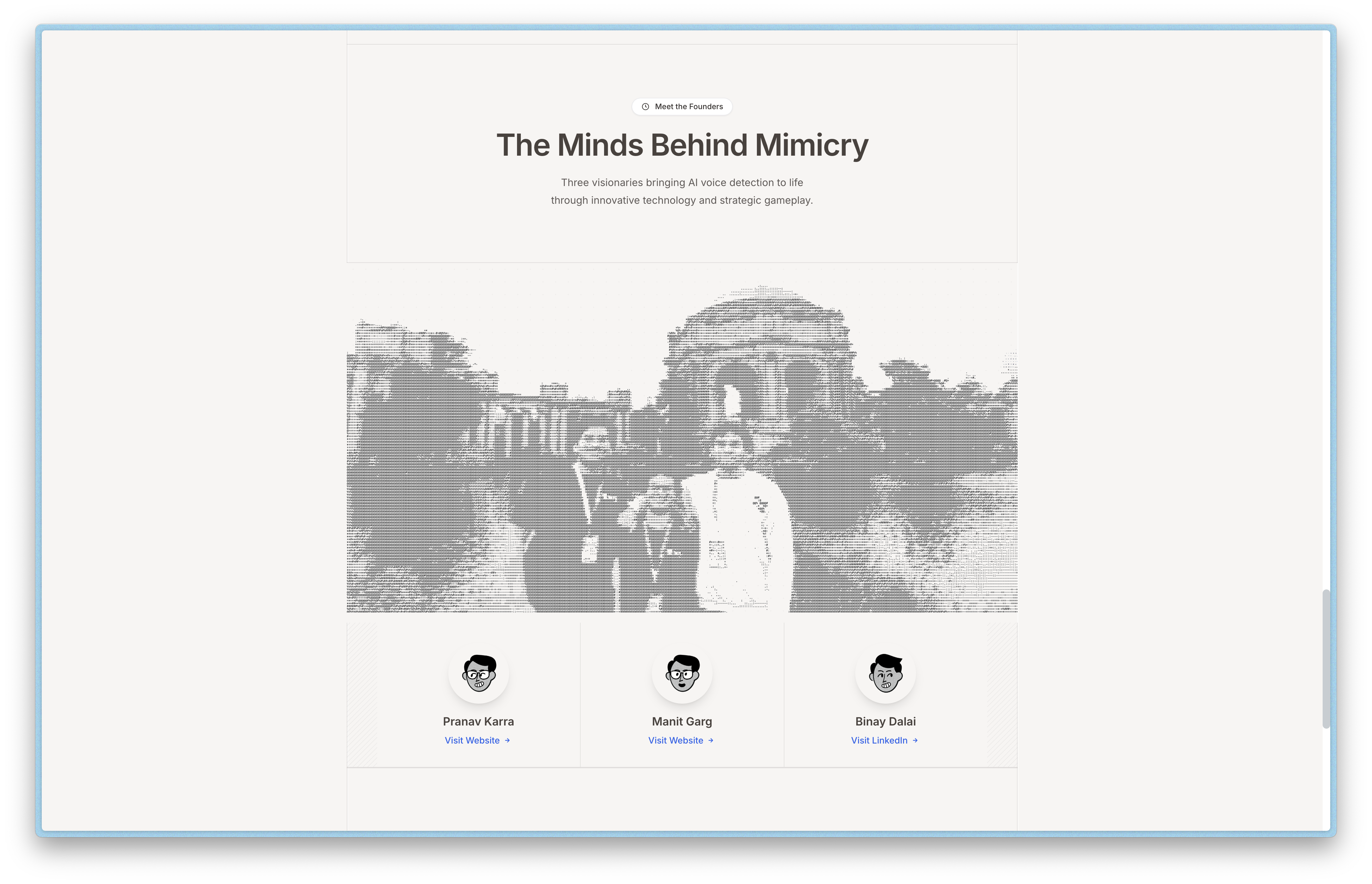
Task: Click the Meet the Founders badge label
Action: point(688,107)
